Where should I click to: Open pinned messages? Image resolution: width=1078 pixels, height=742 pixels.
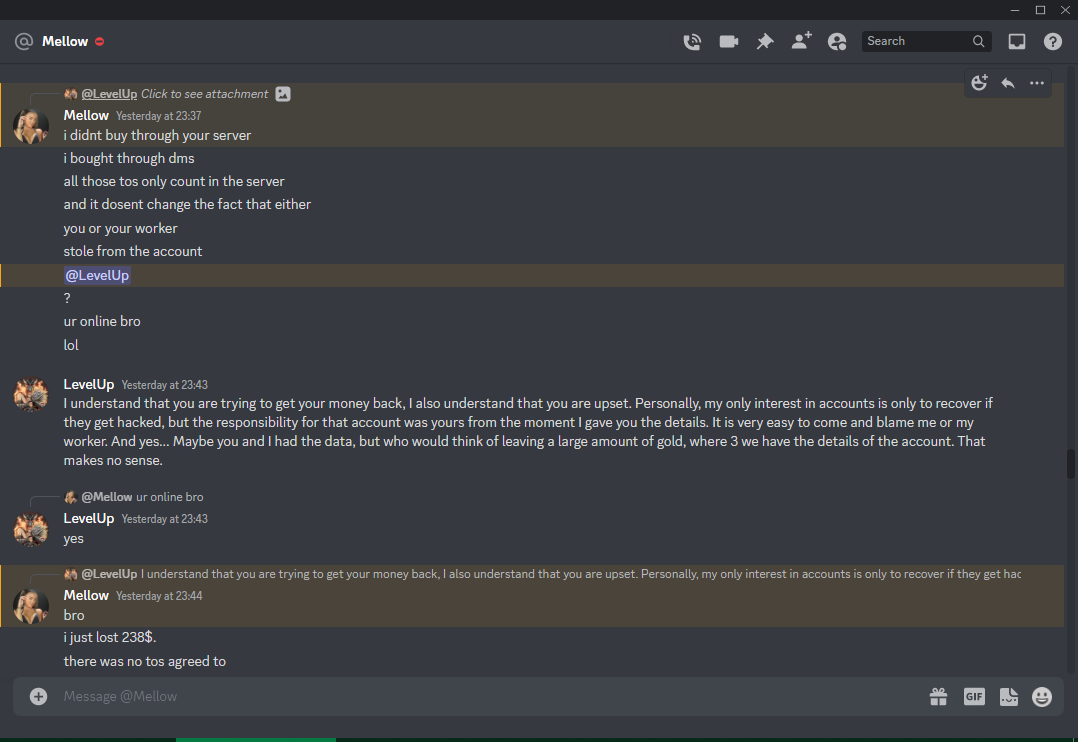tap(764, 42)
